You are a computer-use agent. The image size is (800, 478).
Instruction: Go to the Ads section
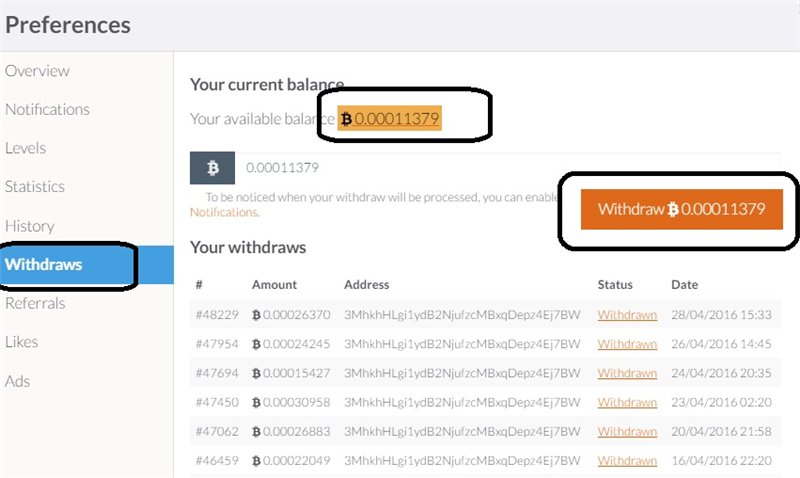[x=17, y=381]
